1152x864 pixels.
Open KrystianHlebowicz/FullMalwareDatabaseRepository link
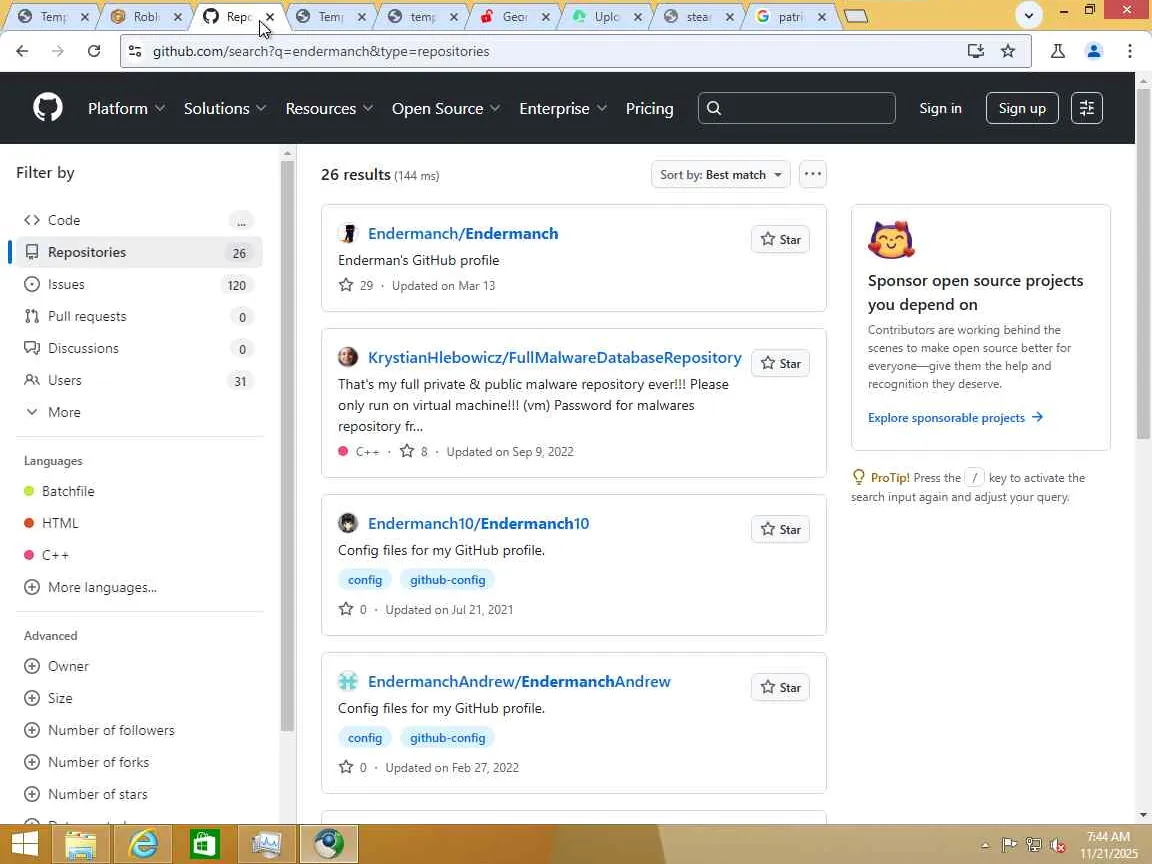click(555, 358)
